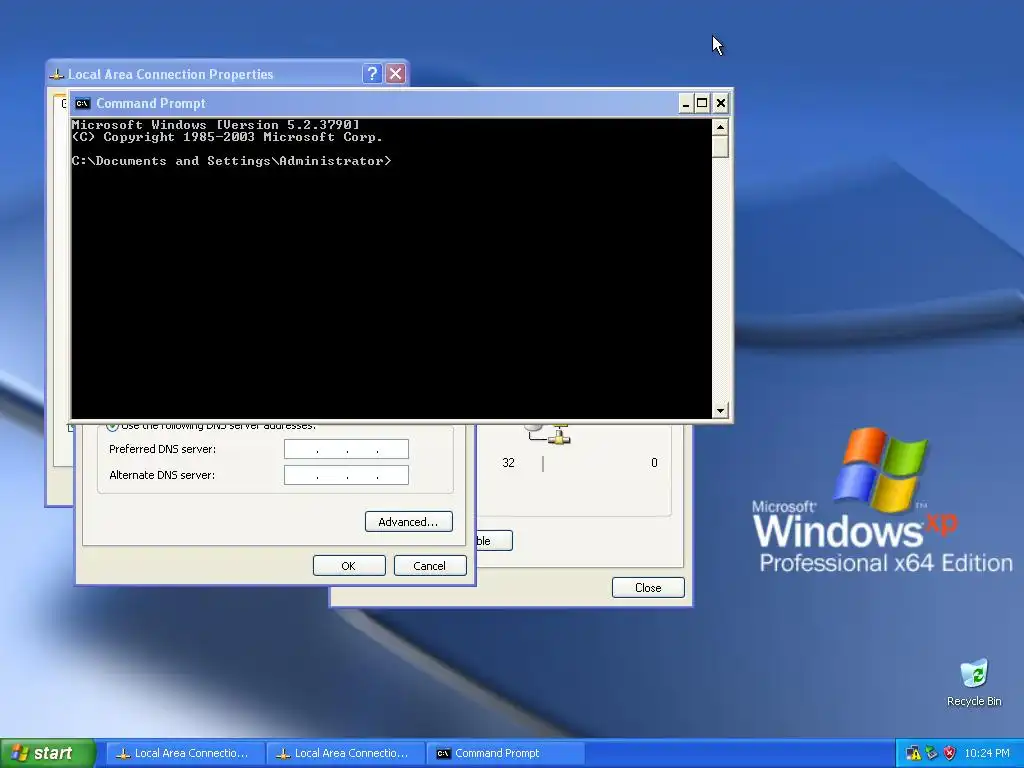Screen dimensions: 1024x768
Task: Maximize the Command Prompt window
Action: (x=702, y=103)
